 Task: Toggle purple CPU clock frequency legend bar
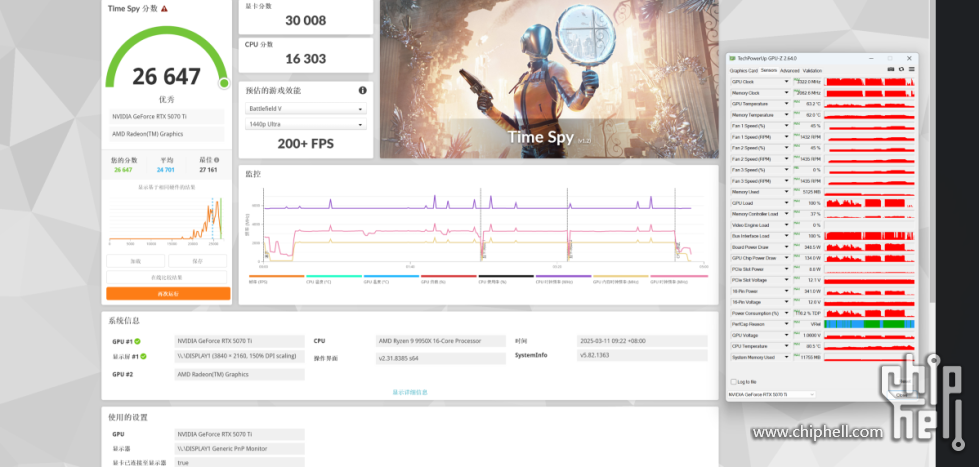pos(563,276)
